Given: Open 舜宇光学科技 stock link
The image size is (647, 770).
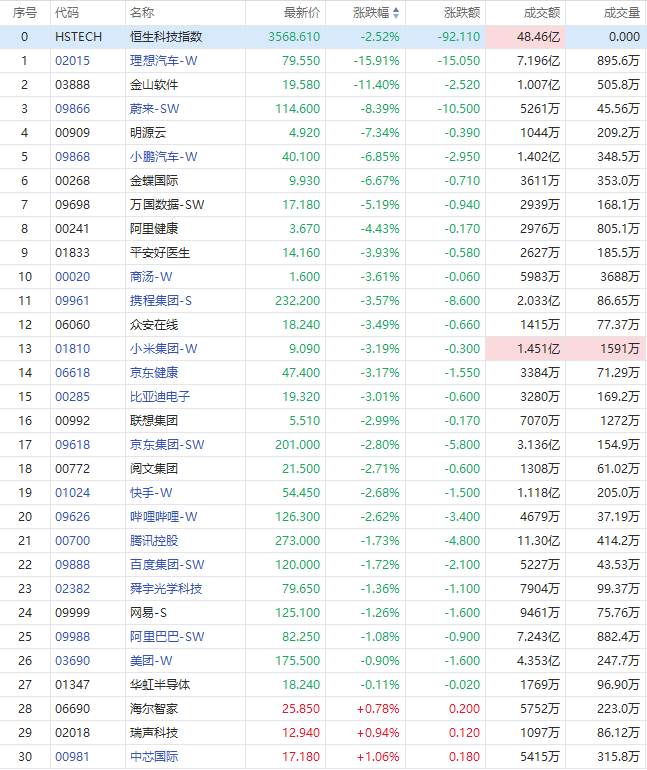Looking at the screenshot, I should [x=166, y=589].
